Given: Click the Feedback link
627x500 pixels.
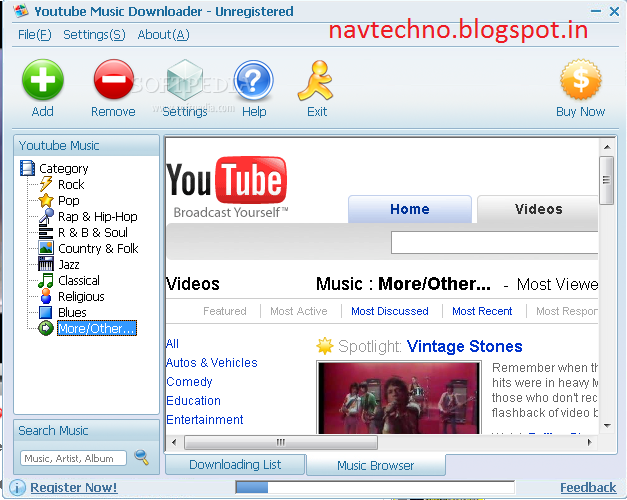Looking at the screenshot, I should (x=588, y=488).
